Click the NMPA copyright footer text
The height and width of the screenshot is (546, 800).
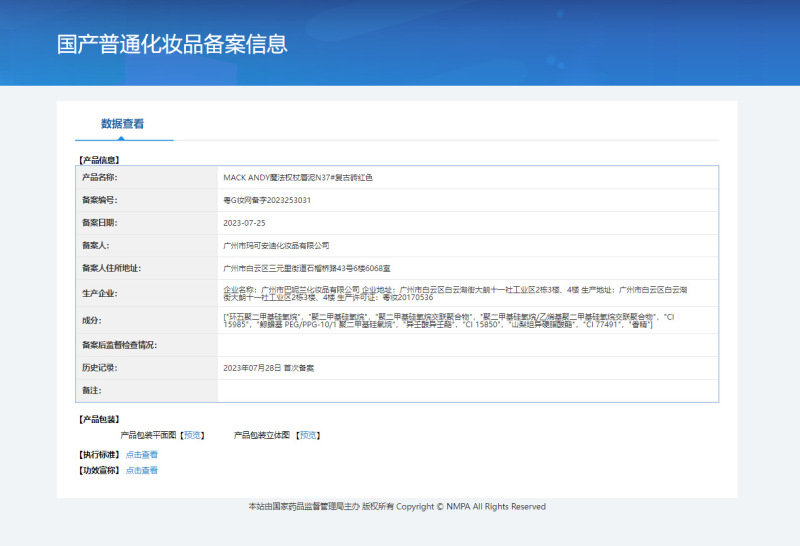[397, 506]
